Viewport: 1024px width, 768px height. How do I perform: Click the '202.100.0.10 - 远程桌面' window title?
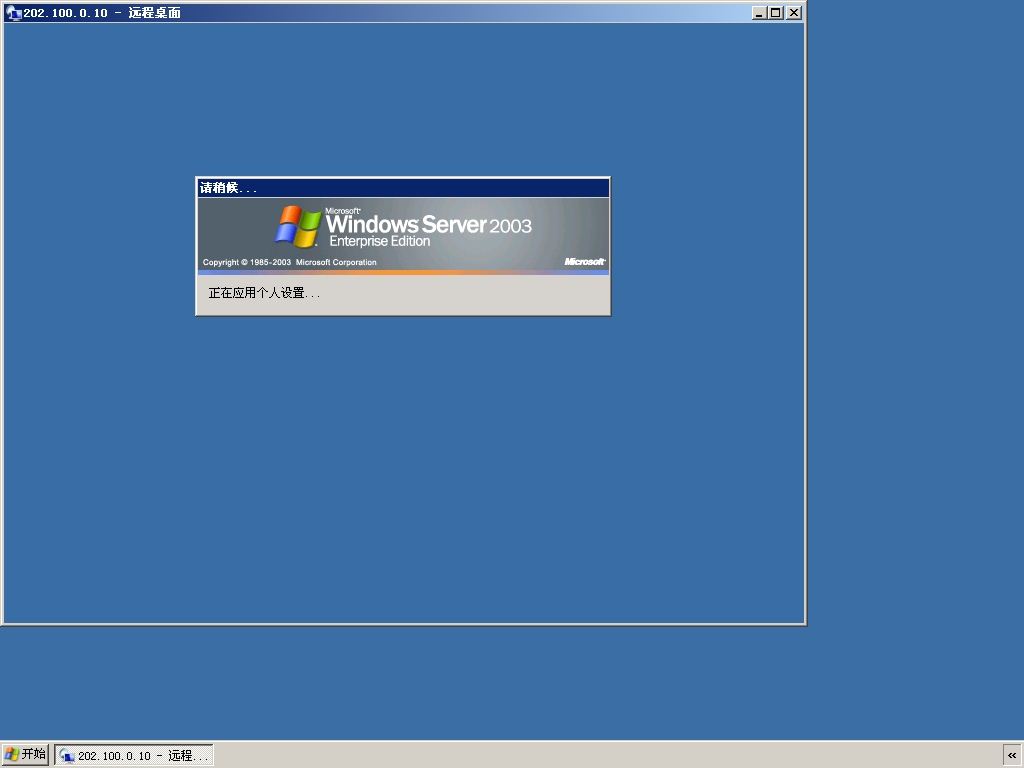(x=102, y=12)
